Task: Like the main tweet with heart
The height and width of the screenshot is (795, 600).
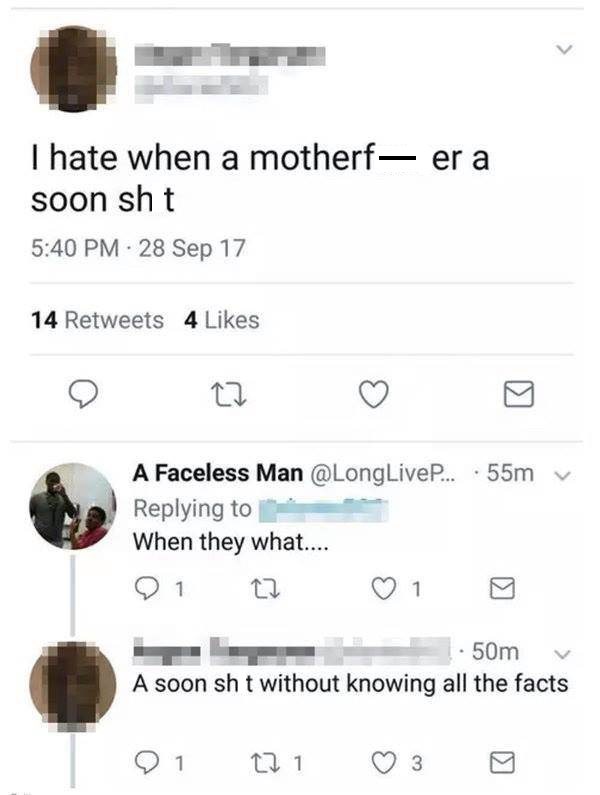Action: coord(372,397)
